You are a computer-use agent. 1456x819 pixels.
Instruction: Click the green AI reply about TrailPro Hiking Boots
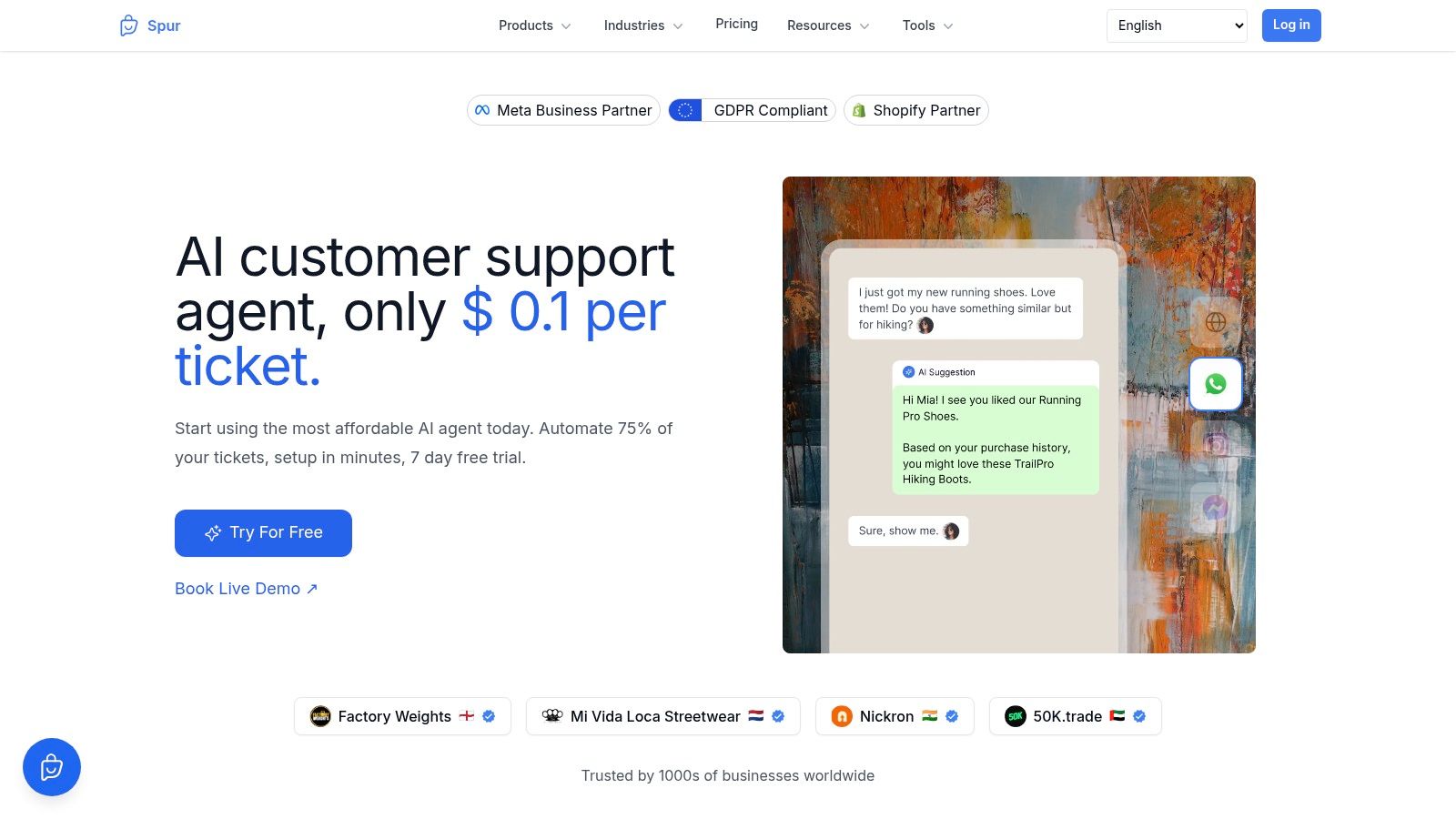click(x=996, y=440)
